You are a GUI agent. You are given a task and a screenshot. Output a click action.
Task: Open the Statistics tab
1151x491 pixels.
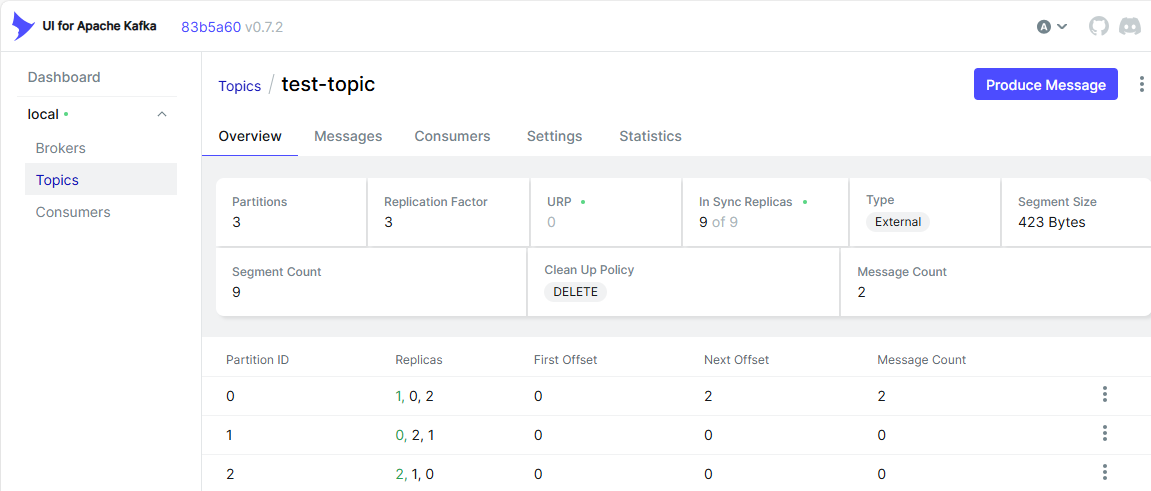pyautogui.click(x=650, y=136)
